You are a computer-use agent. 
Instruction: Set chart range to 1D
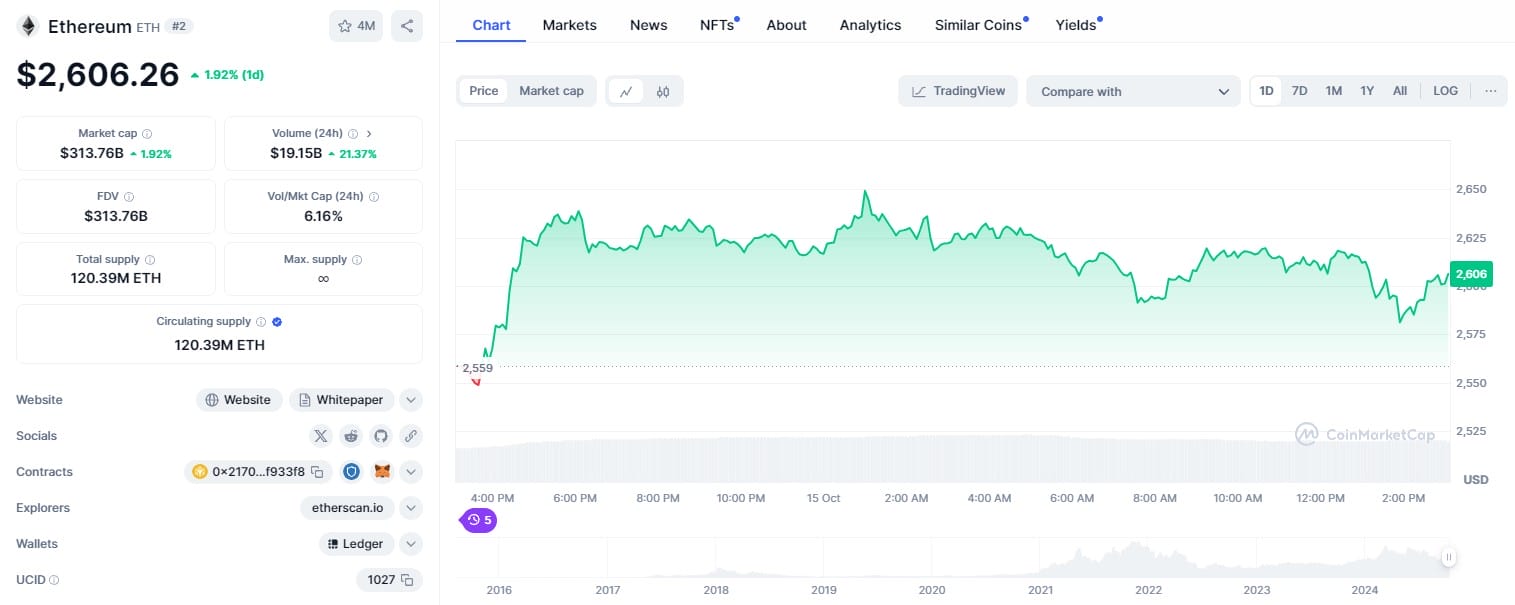coord(1266,91)
